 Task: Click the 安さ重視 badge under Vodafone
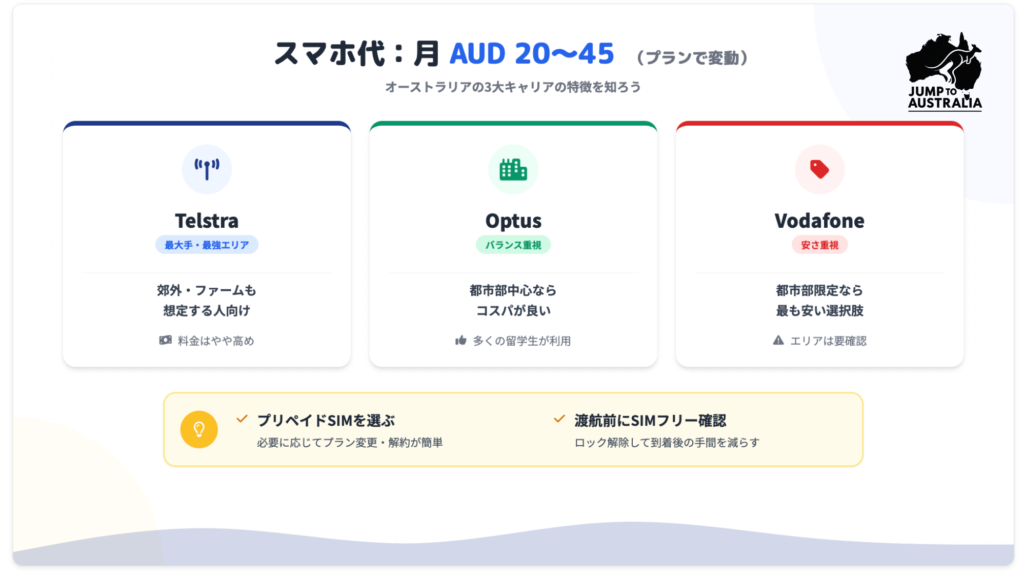(x=819, y=244)
